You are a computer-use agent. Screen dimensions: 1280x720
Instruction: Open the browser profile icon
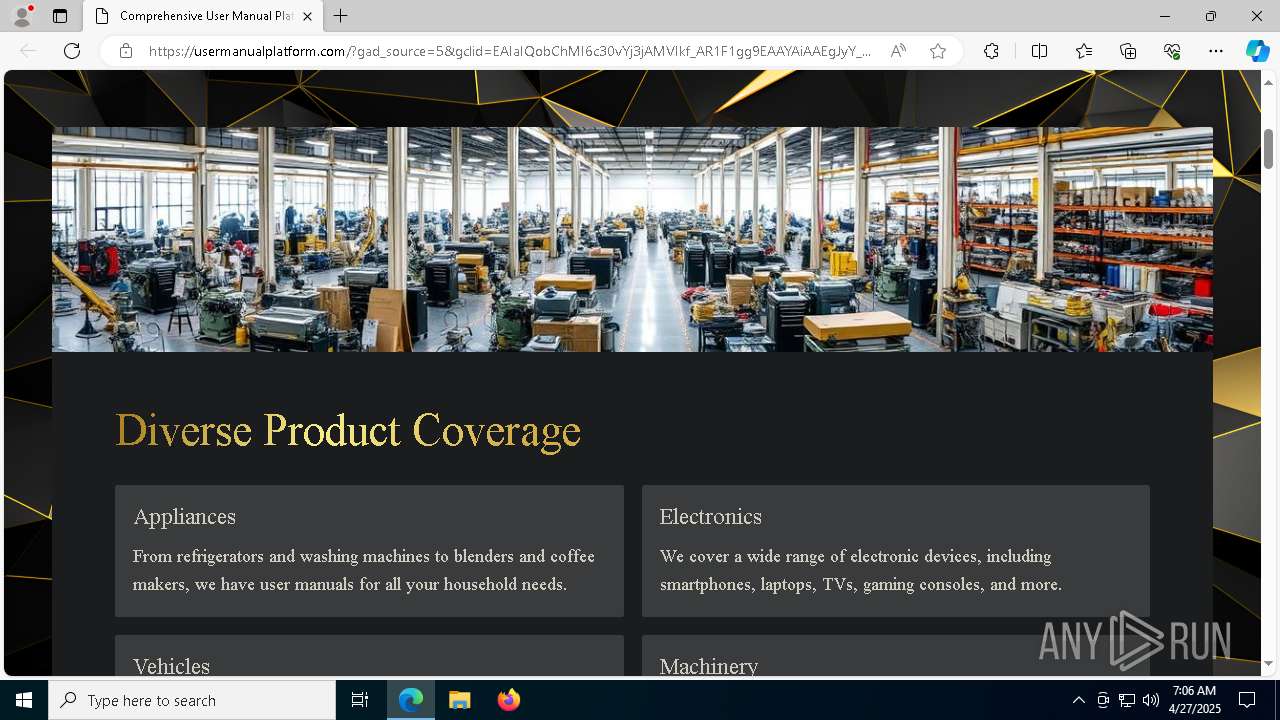22,16
